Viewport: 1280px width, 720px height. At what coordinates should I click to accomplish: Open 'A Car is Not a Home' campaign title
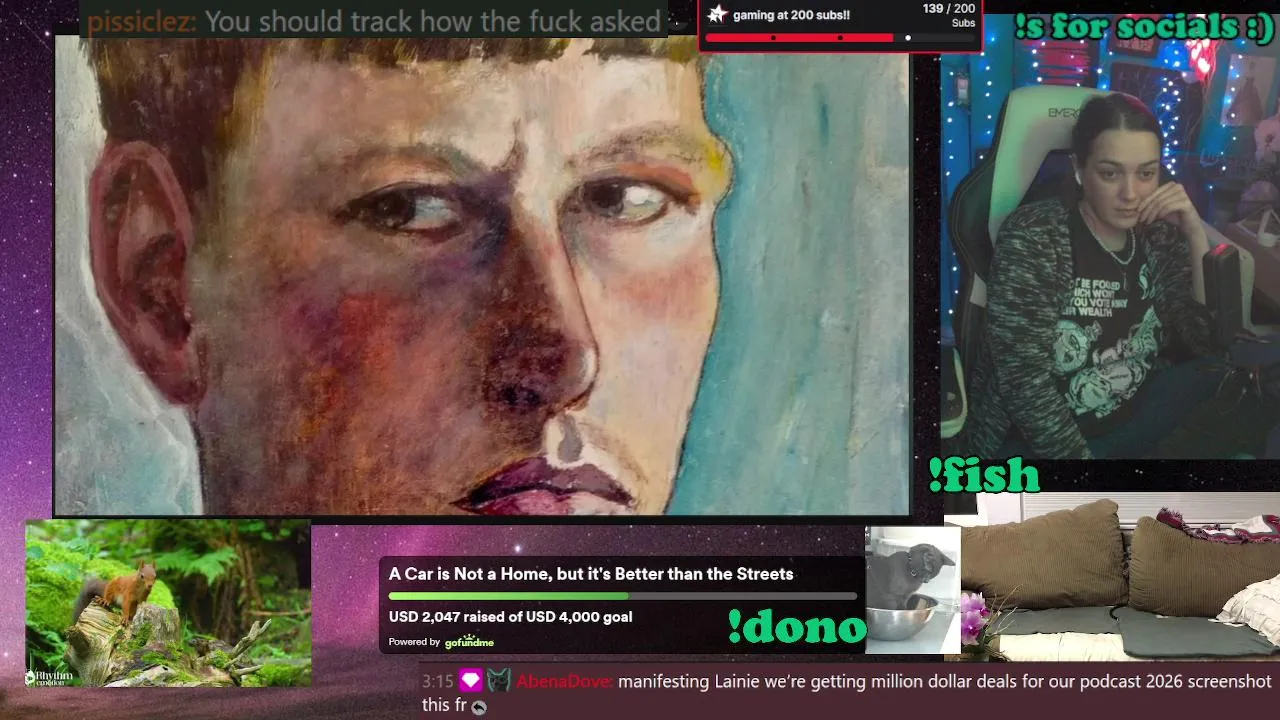tap(591, 574)
